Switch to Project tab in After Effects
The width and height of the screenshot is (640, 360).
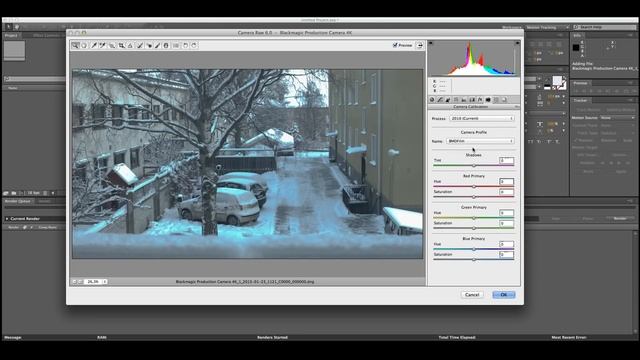11,36
